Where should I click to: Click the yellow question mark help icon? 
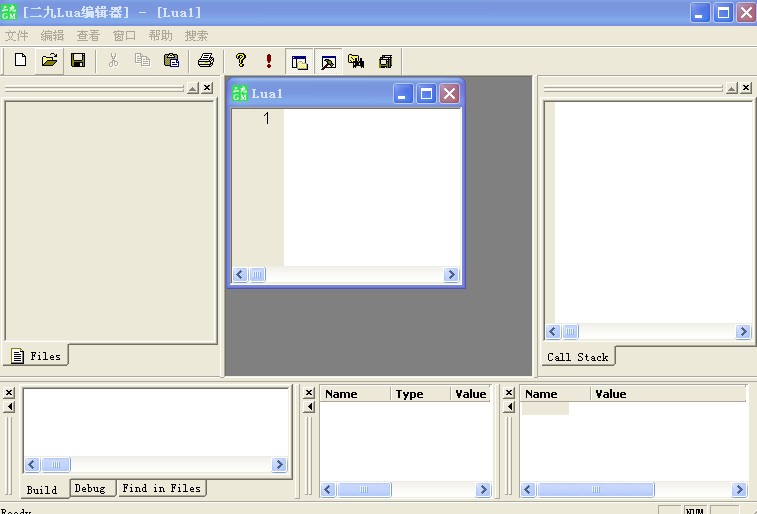click(x=240, y=60)
